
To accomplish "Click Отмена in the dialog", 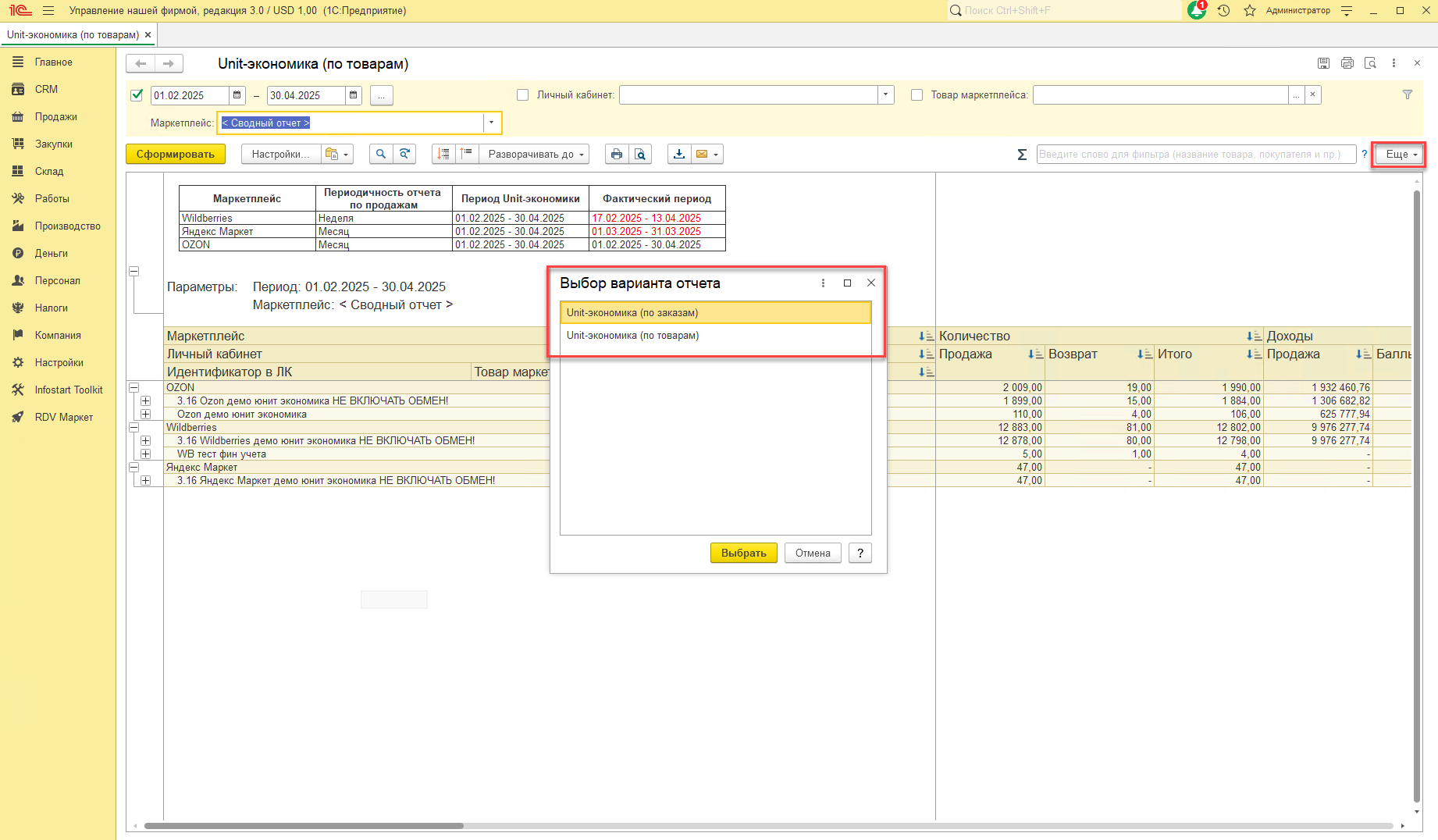I will [x=813, y=553].
